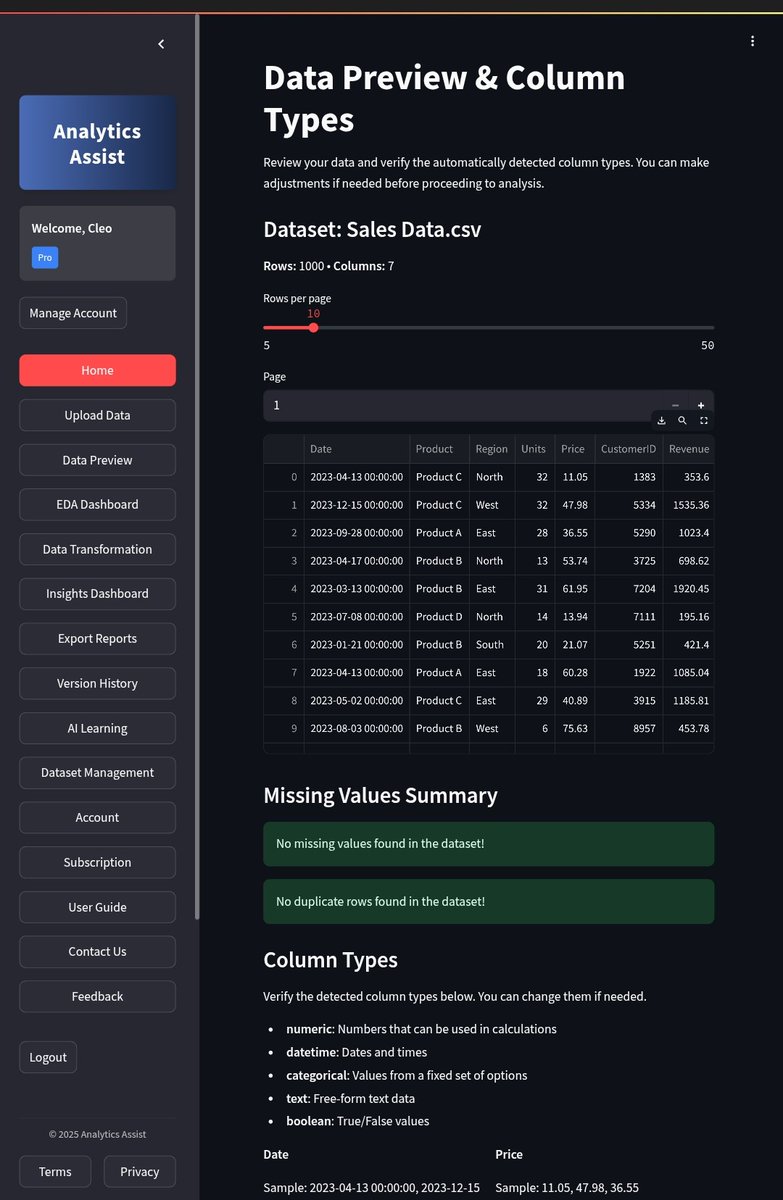Select the customer ID cell 8957
The width and height of the screenshot is (783, 1200).
click(628, 729)
